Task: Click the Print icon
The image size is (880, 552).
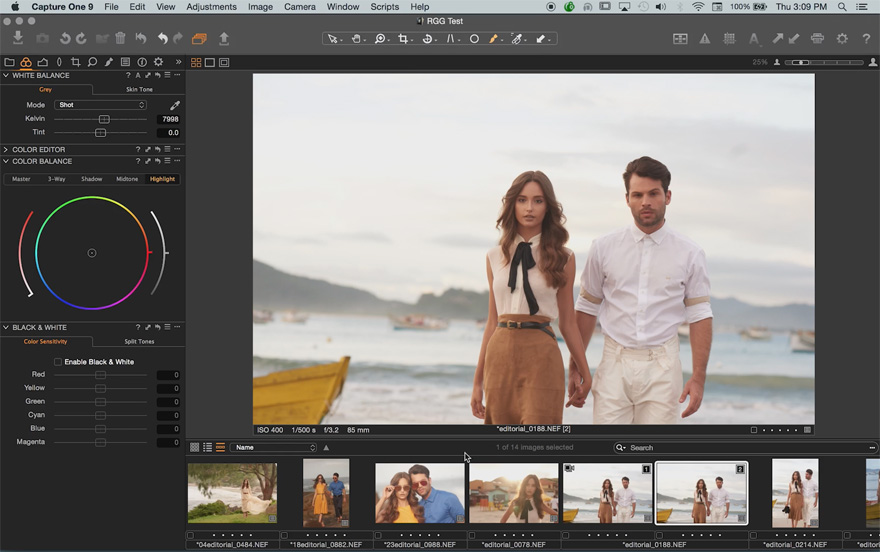Action: tap(817, 39)
